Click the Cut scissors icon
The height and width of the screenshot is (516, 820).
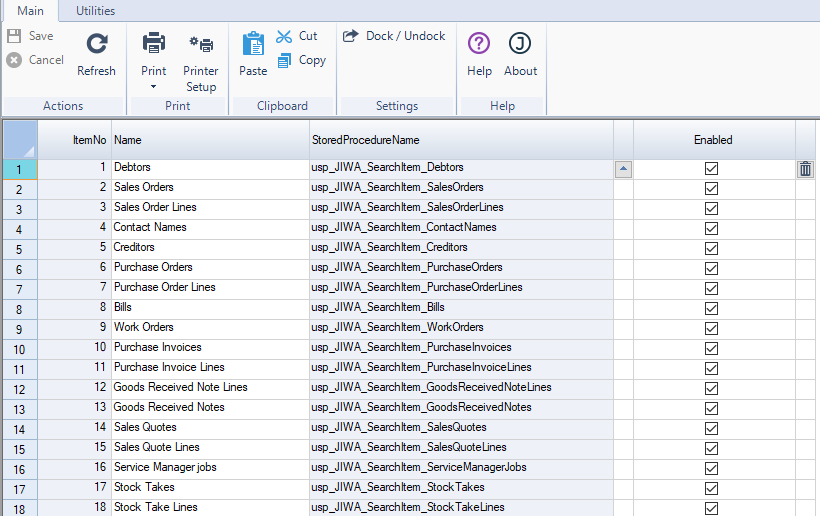285,36
